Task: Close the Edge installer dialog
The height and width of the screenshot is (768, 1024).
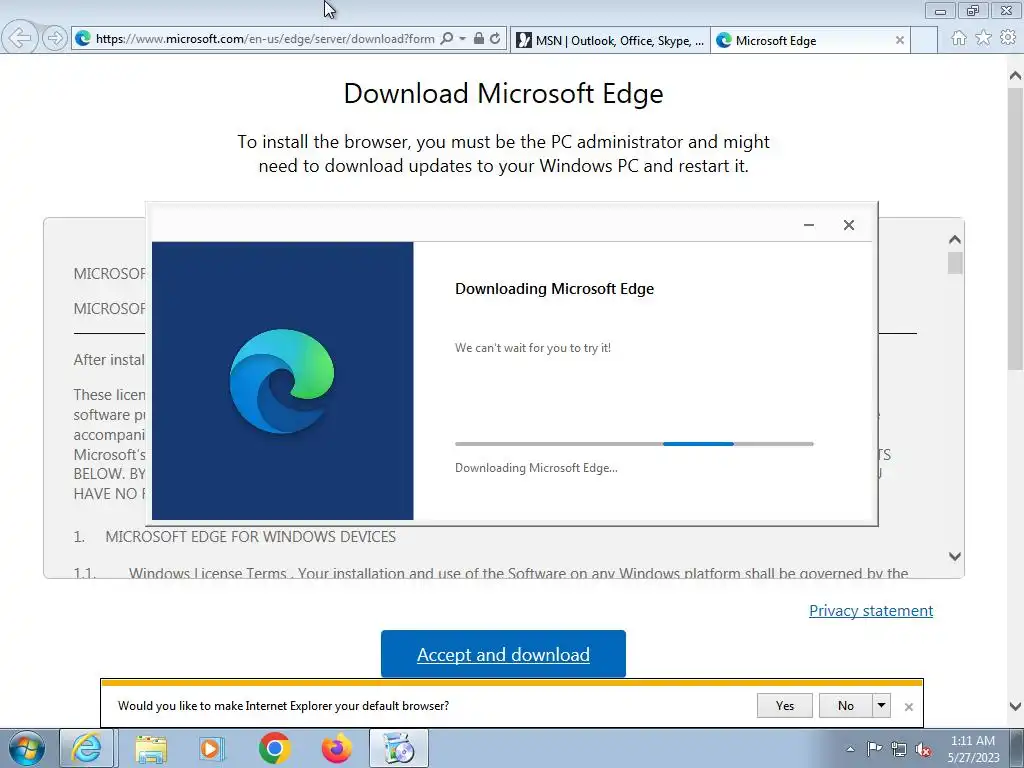Action: (x=848, y=225)
